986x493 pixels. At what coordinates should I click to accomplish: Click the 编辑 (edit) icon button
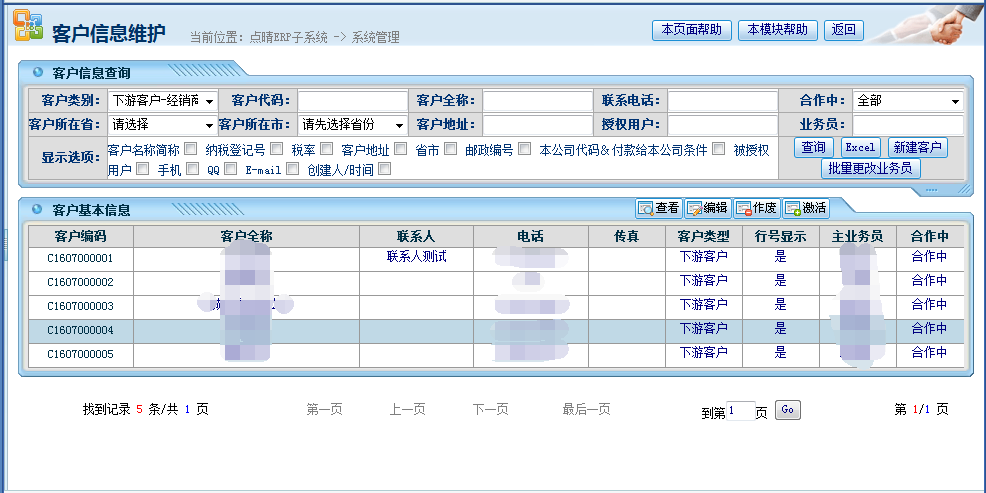pos(707,208)
